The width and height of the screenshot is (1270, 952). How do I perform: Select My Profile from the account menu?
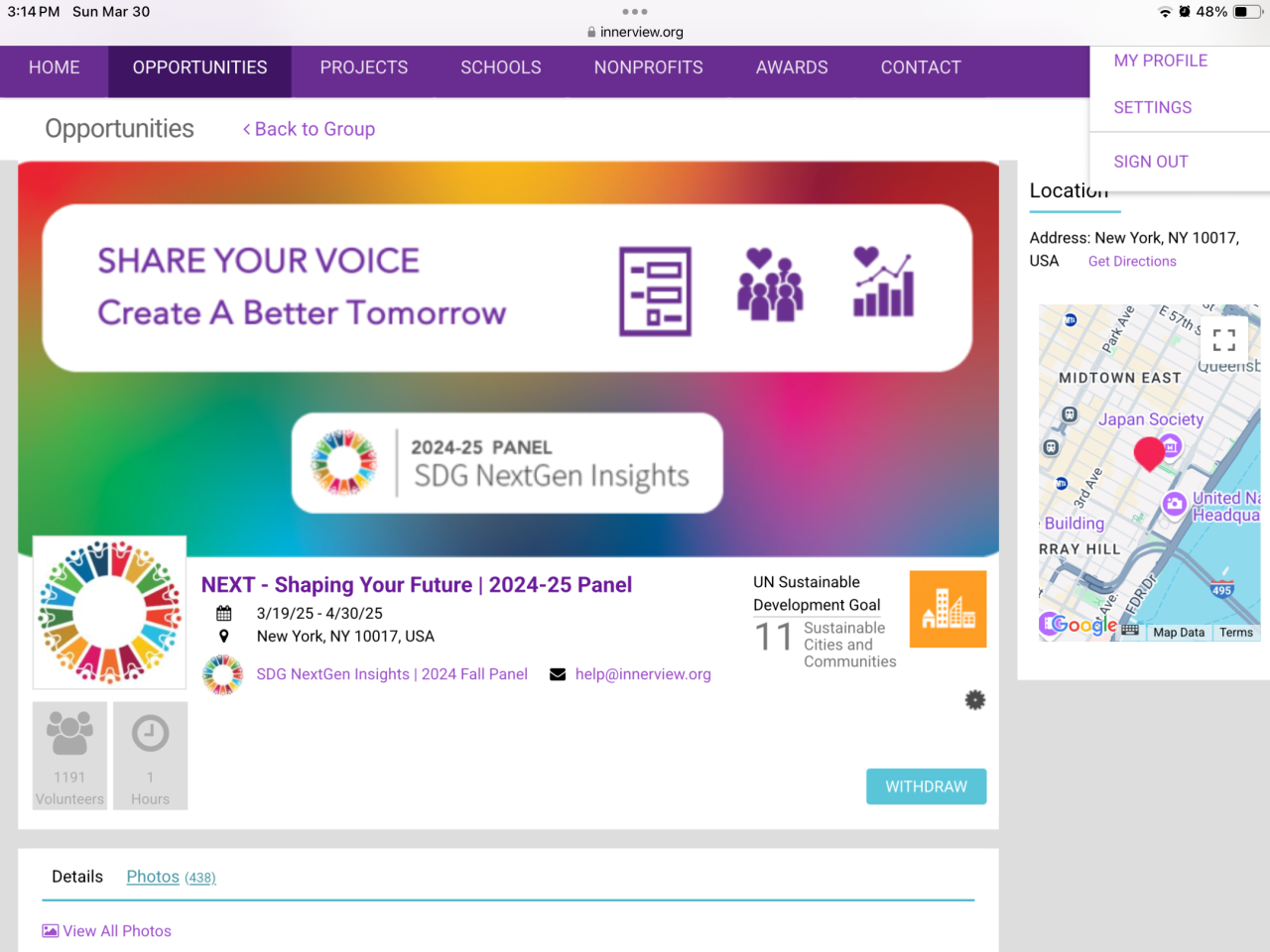[x=1161, y=60]
